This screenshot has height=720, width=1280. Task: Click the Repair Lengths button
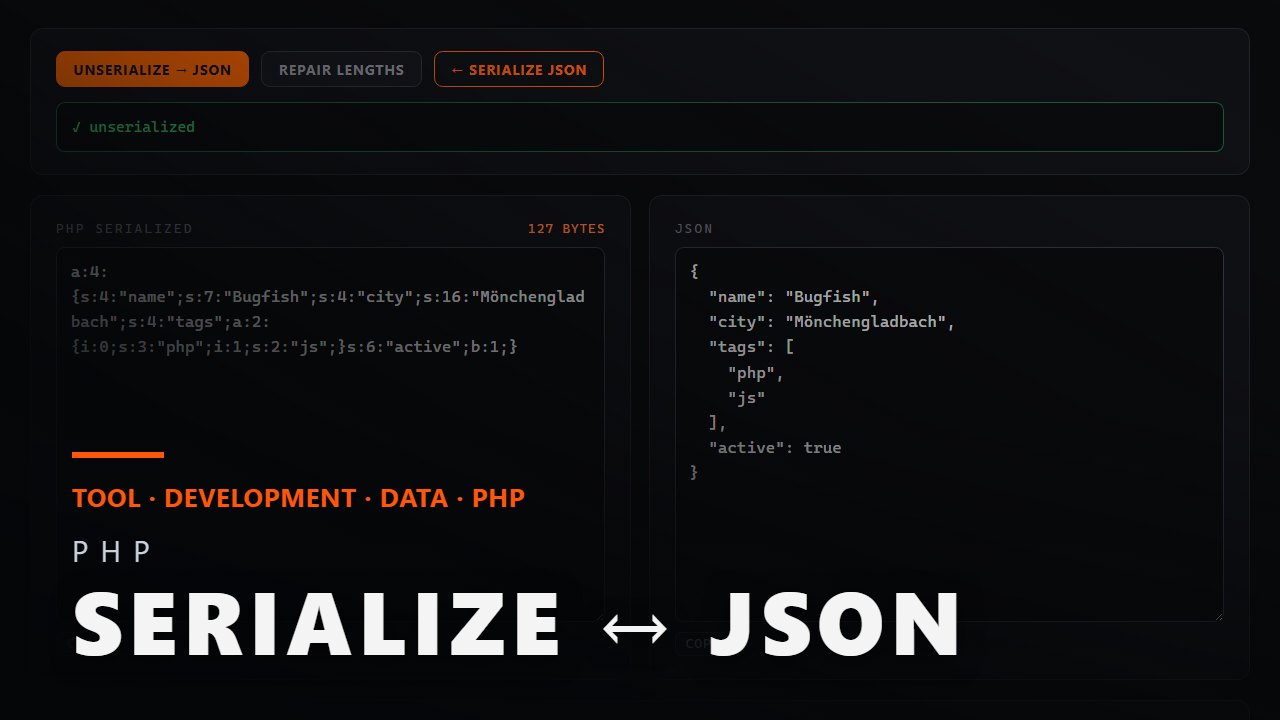point(341,69)
